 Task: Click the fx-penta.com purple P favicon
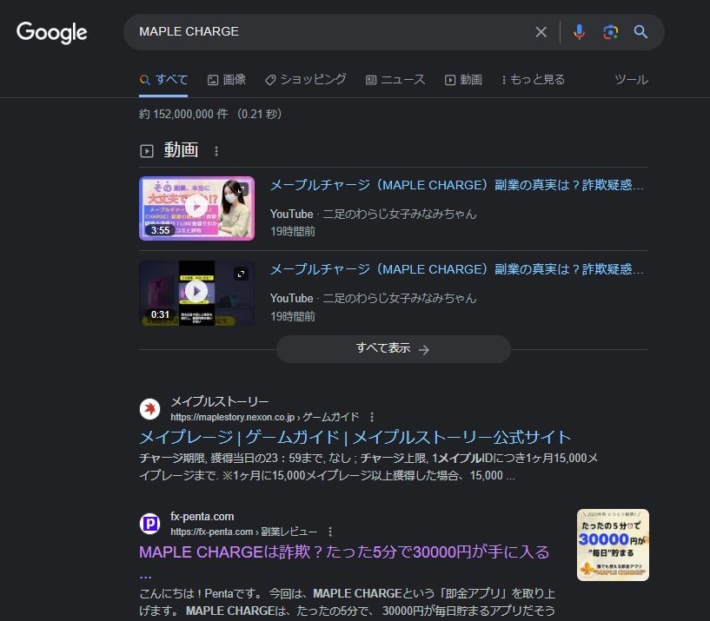pyautogui.click(x=150, y=524)
